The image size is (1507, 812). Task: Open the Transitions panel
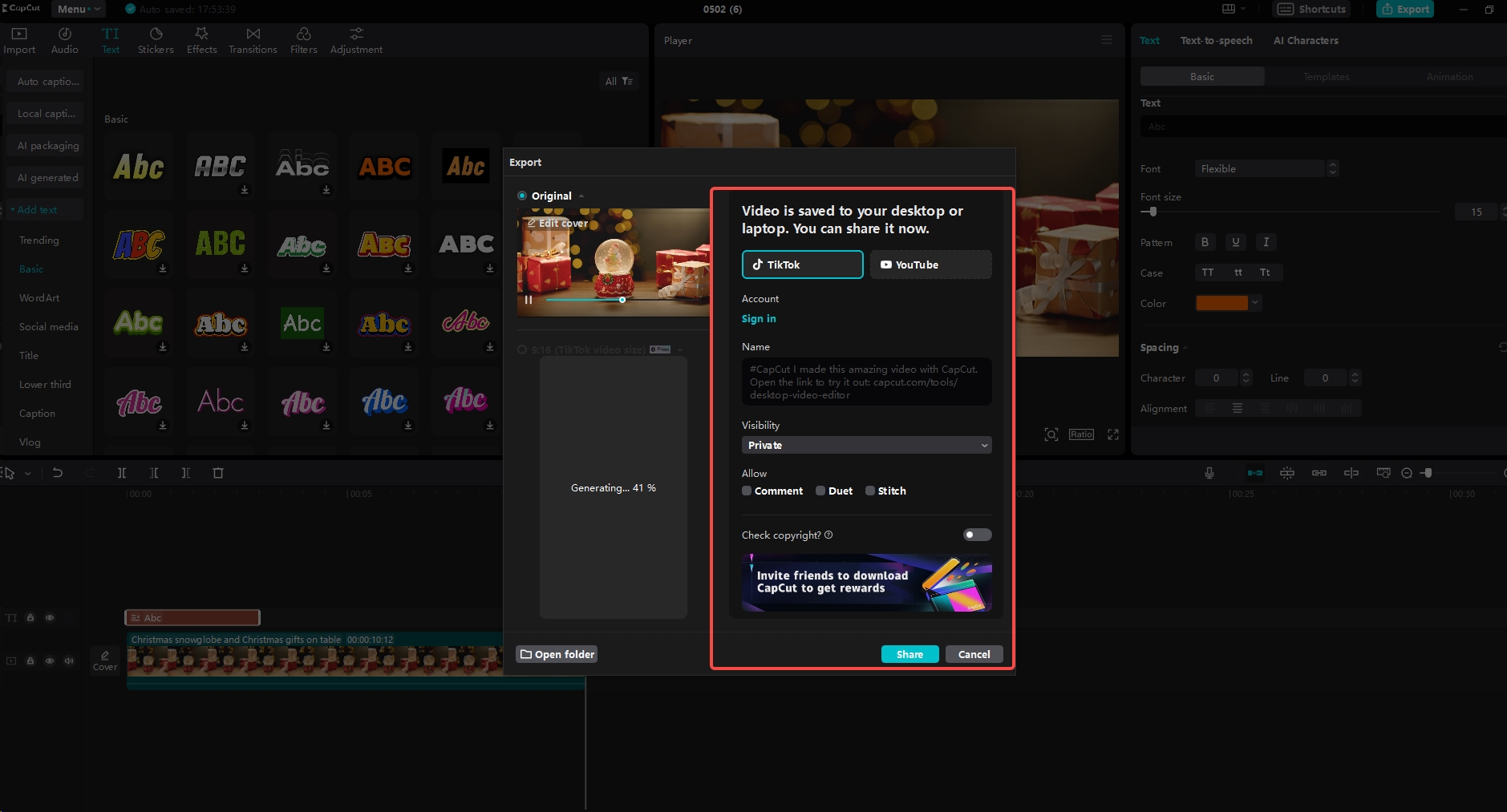pyautogui.click(x=252, y=39)
